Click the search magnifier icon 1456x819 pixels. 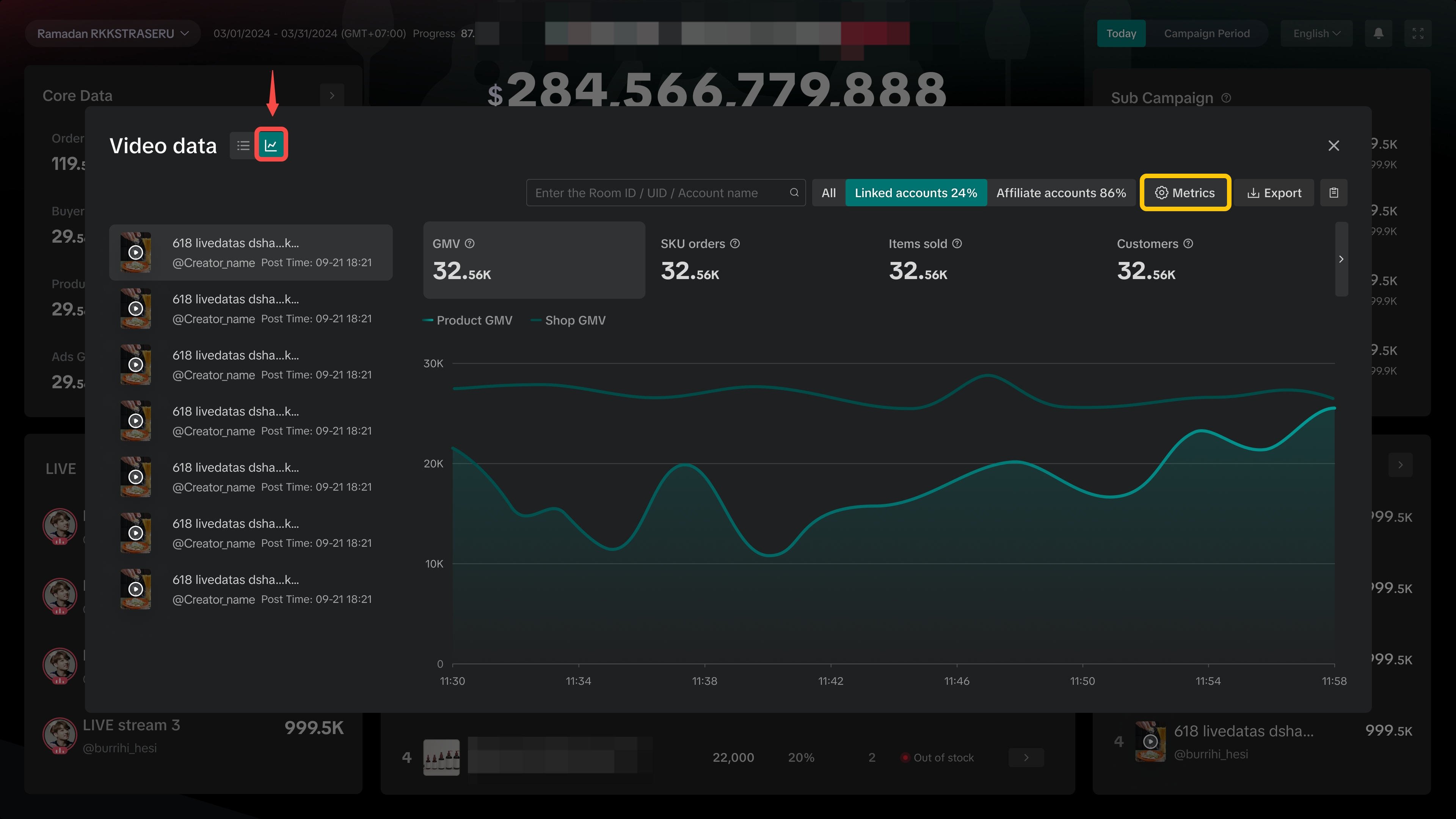coord(794,193)
